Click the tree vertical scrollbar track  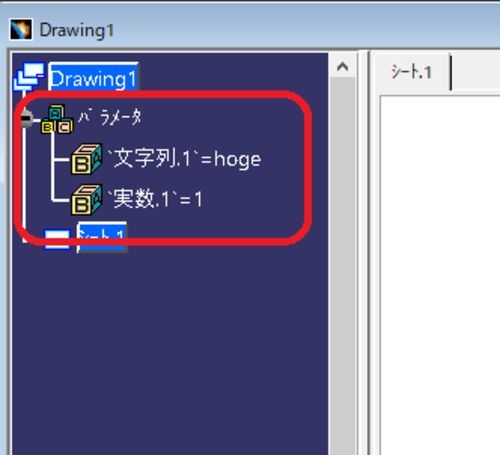[x=343, y=267]
